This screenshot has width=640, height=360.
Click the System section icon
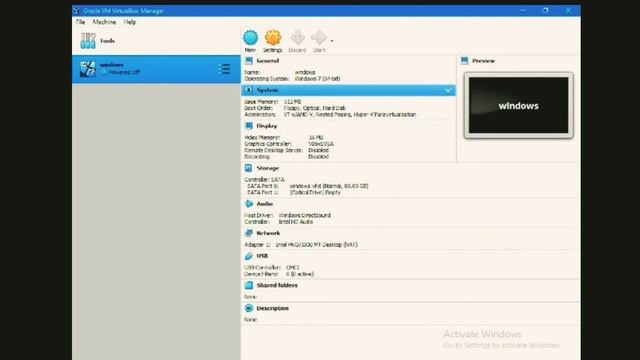249,90
